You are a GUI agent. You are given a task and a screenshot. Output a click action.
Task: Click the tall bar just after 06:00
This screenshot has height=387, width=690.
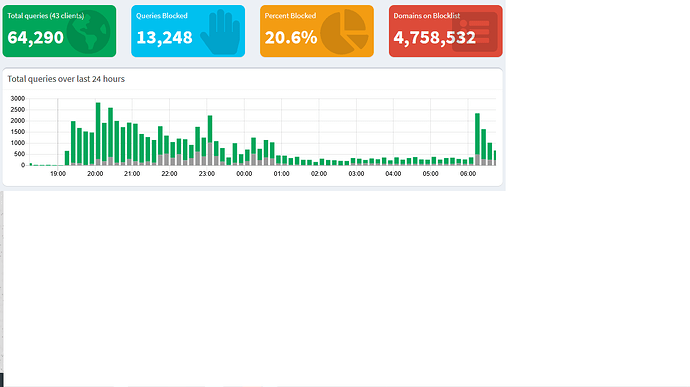[477, 139]
